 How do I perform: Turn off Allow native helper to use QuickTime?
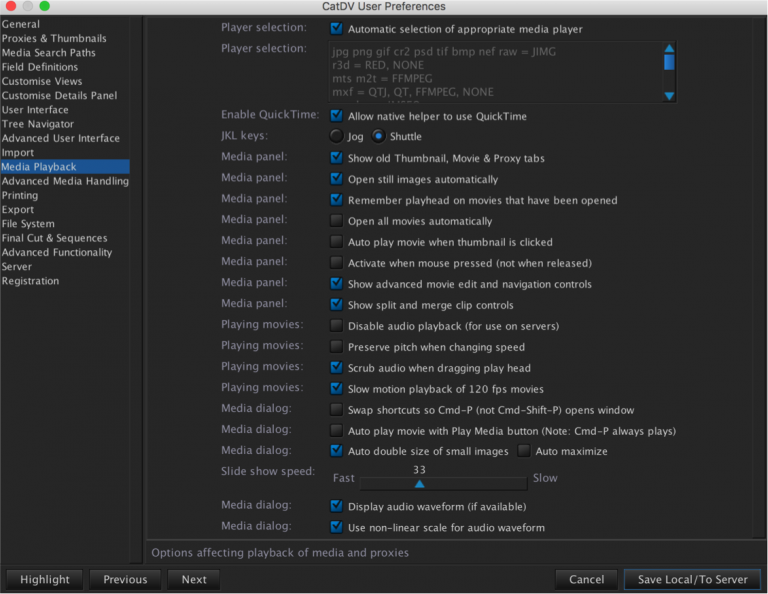[x=336, y=116]
